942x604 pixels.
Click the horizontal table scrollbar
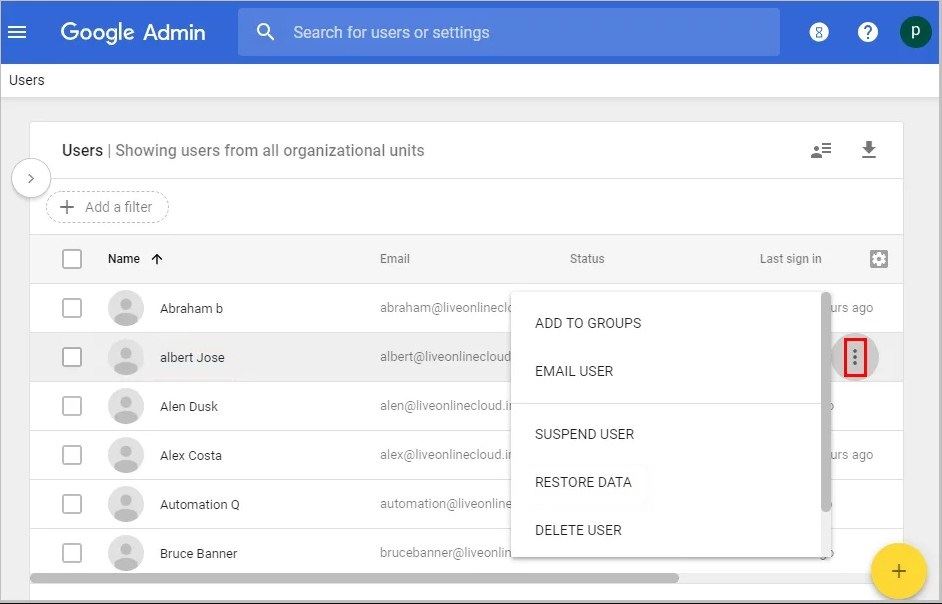[x=354, y=578]
